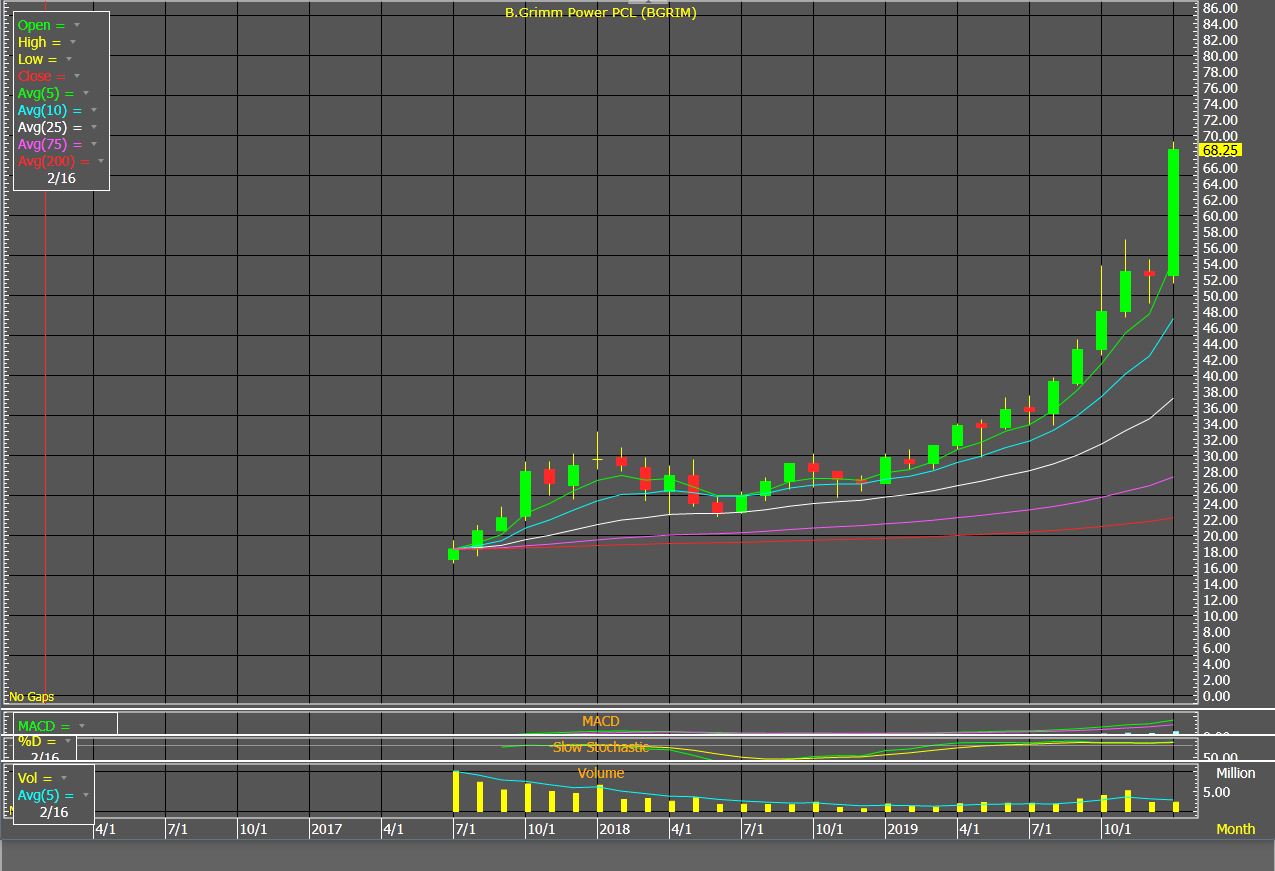Screen dimensions: 1275x871
Task: Click the 2/16 date in price legend
Action: (x=61, y=178)
